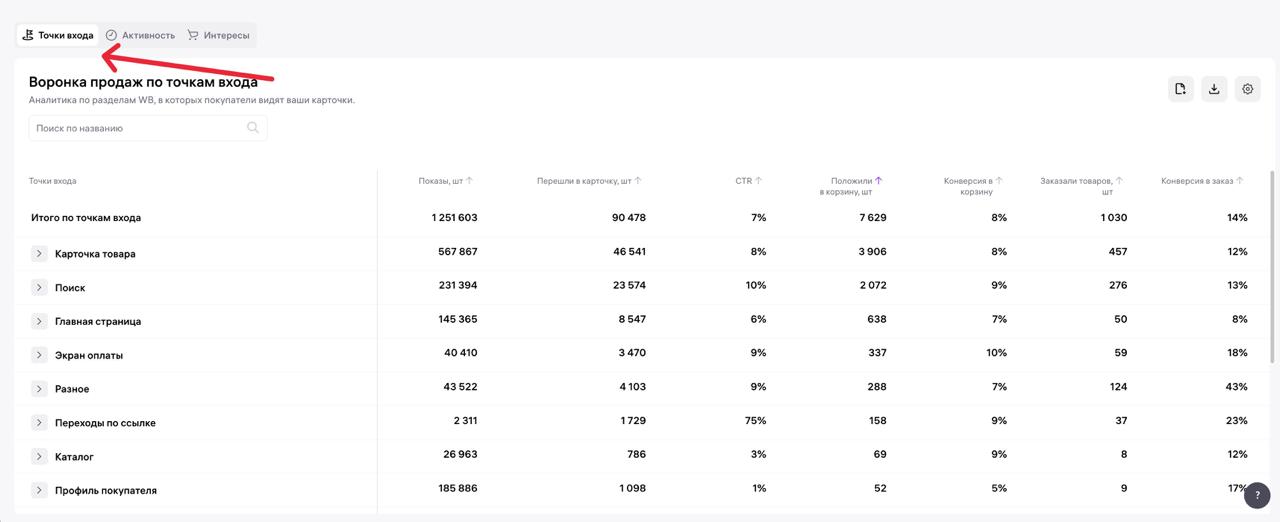Click the 26 963 impressions cell
This screenshot has width=1280, height=522.
click(461, 455)
